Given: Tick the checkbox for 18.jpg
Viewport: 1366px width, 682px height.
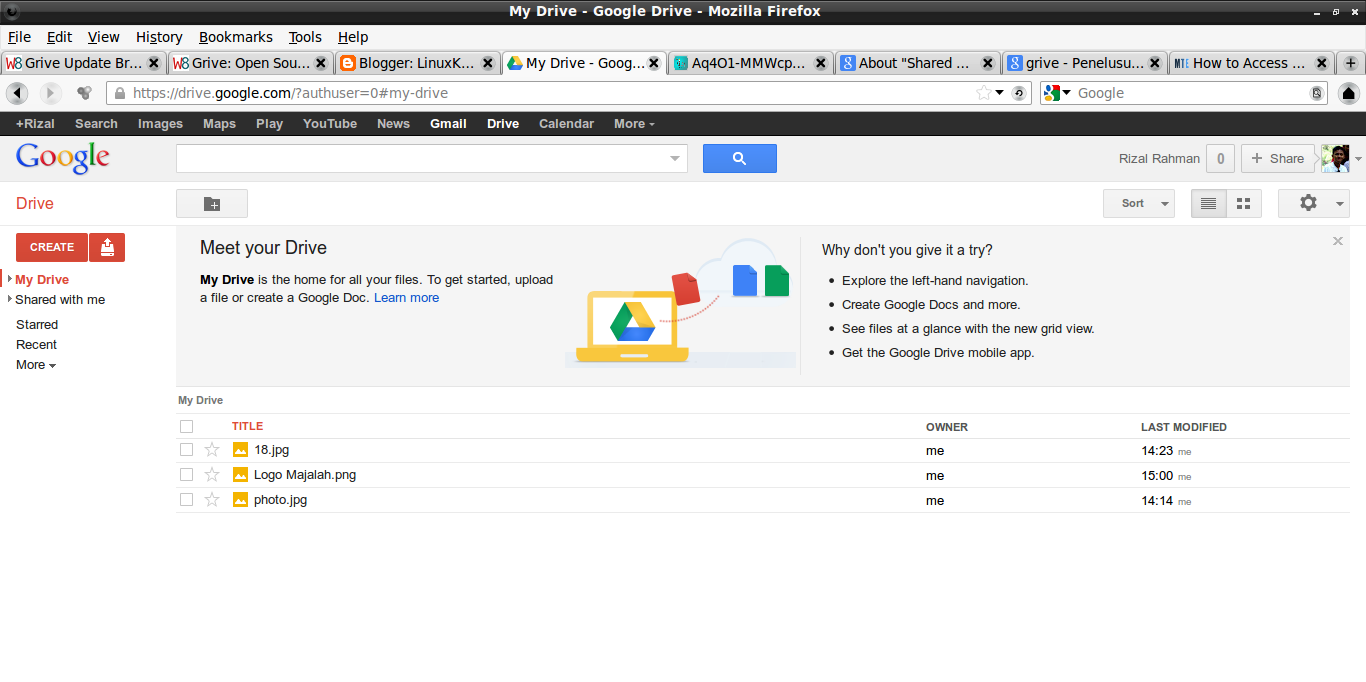Looking at the screenshot, I should (x=186, y=450).
